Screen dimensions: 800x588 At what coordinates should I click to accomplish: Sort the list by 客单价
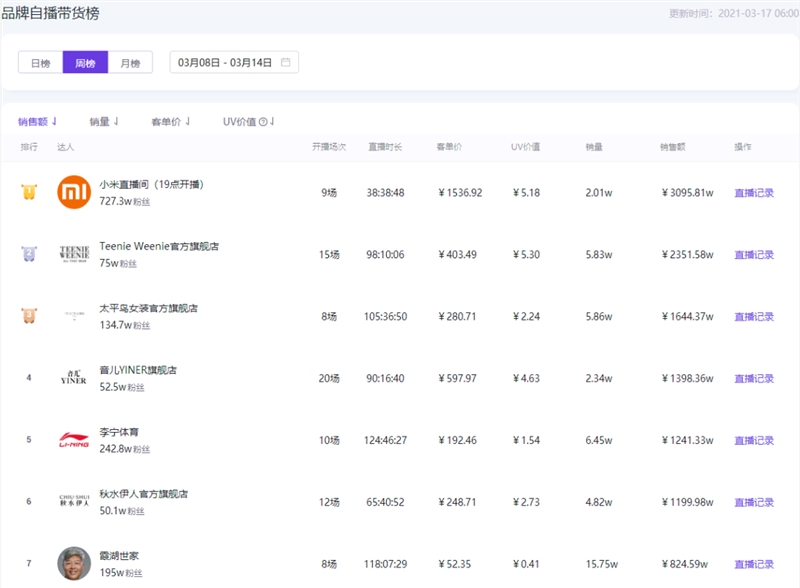[x=171, y=121]
